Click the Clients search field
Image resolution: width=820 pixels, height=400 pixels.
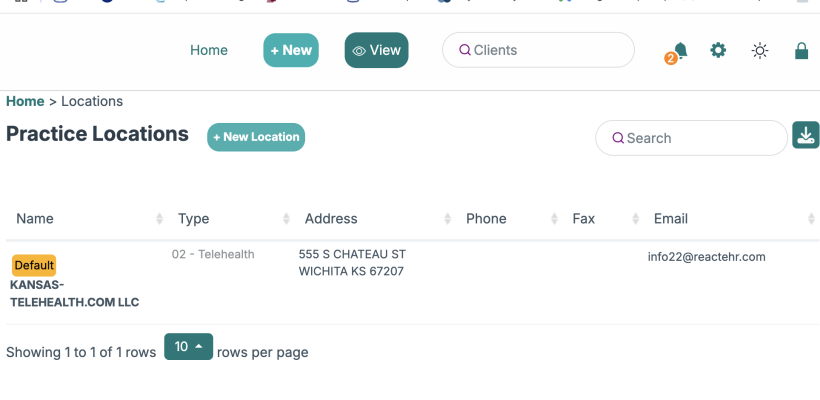coord(539,50)
